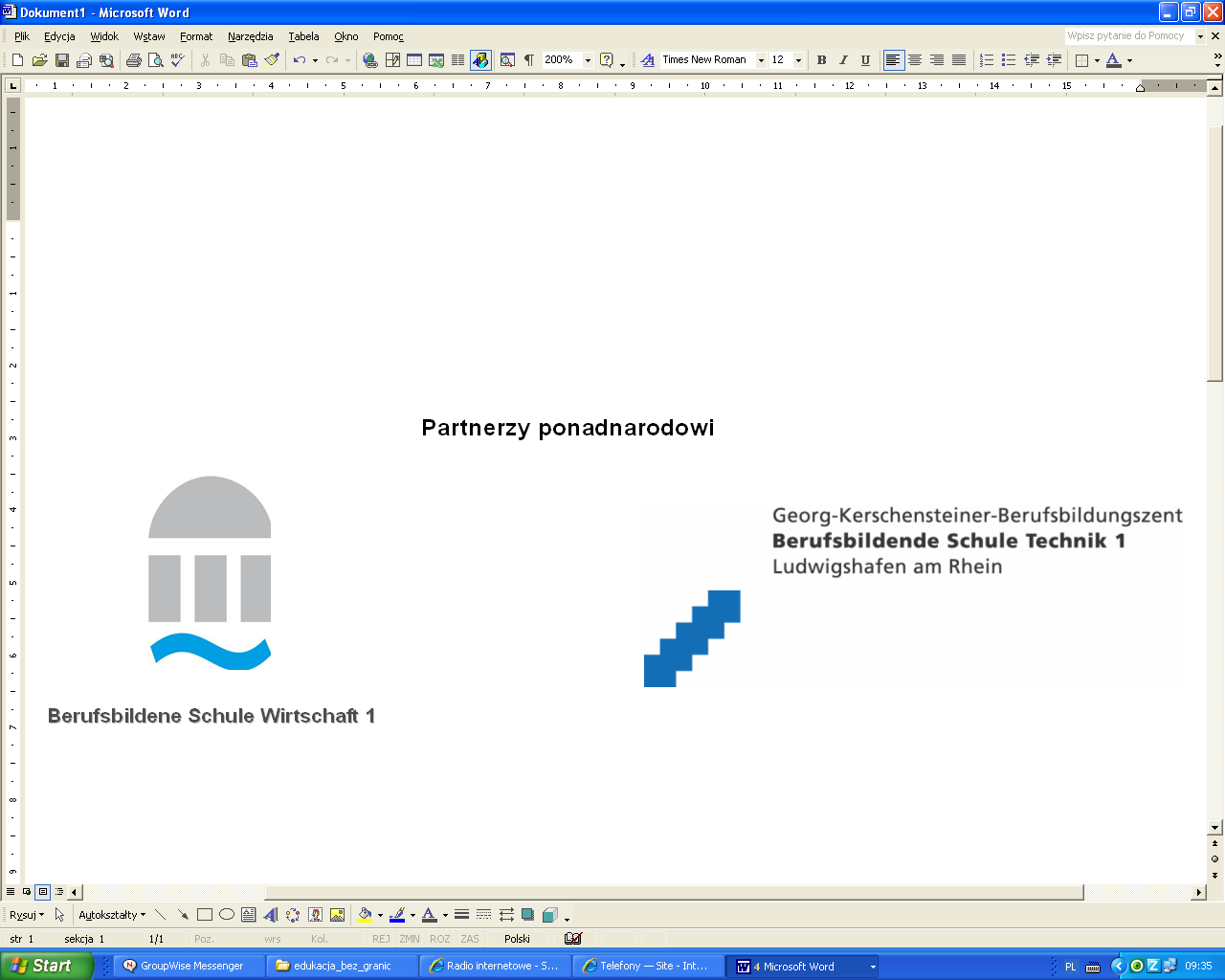Click the font color A swatch in Formatting toolbar
The image size is (1225, 980).
point(1113,60)
